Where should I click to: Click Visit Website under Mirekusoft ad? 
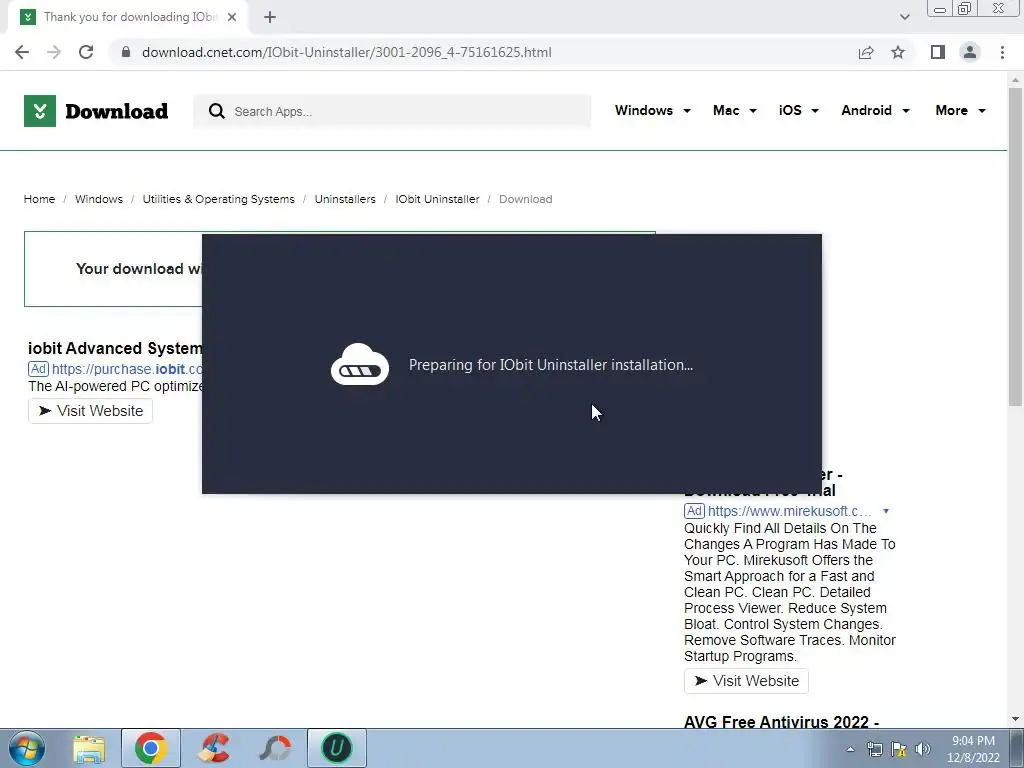click(746, 680)
